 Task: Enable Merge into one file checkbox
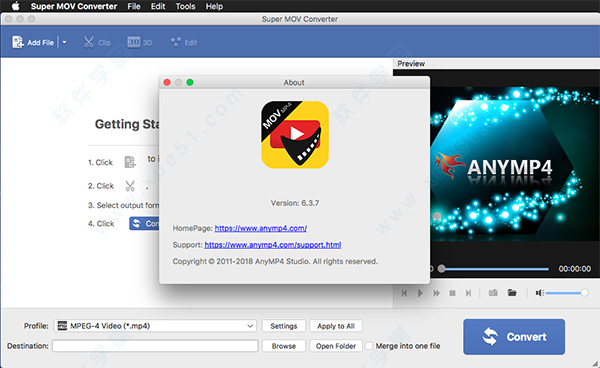pyautogui.click(x=368, y=346)
